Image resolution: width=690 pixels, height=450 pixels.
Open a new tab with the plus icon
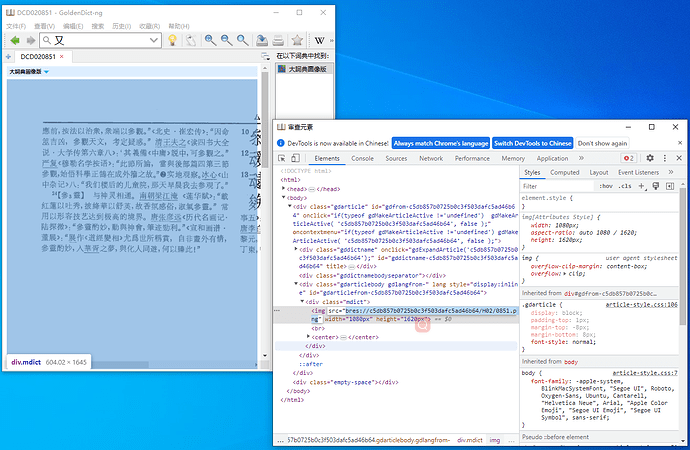[8, 56]
